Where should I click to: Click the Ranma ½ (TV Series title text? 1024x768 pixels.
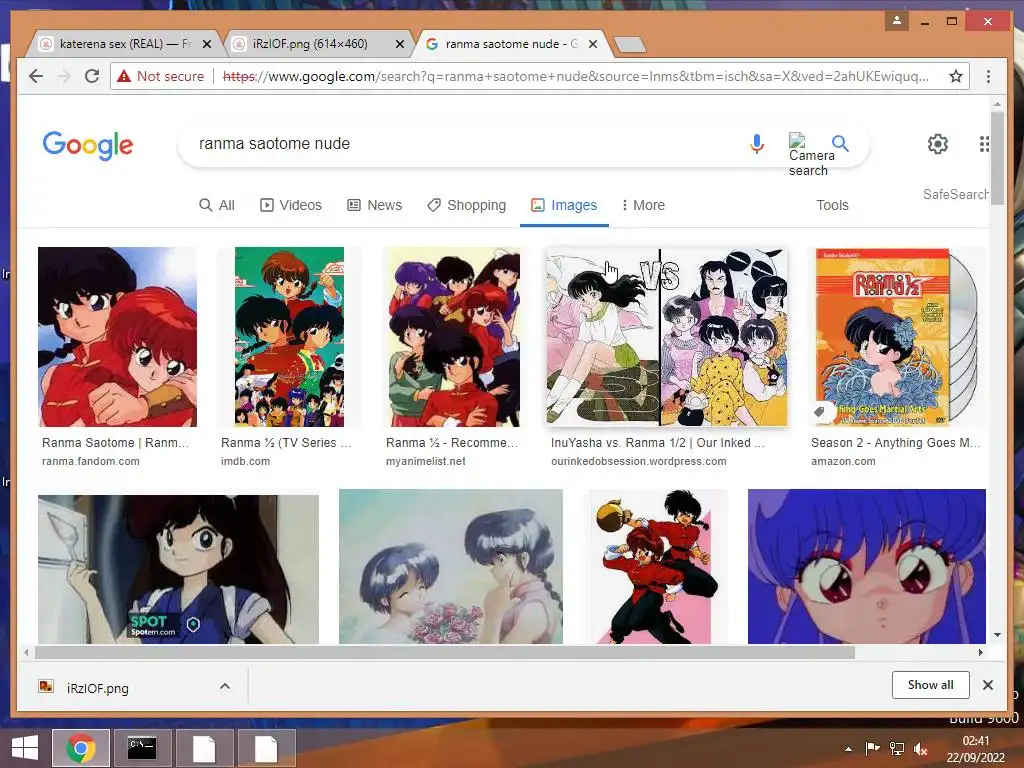click(286, 443)
